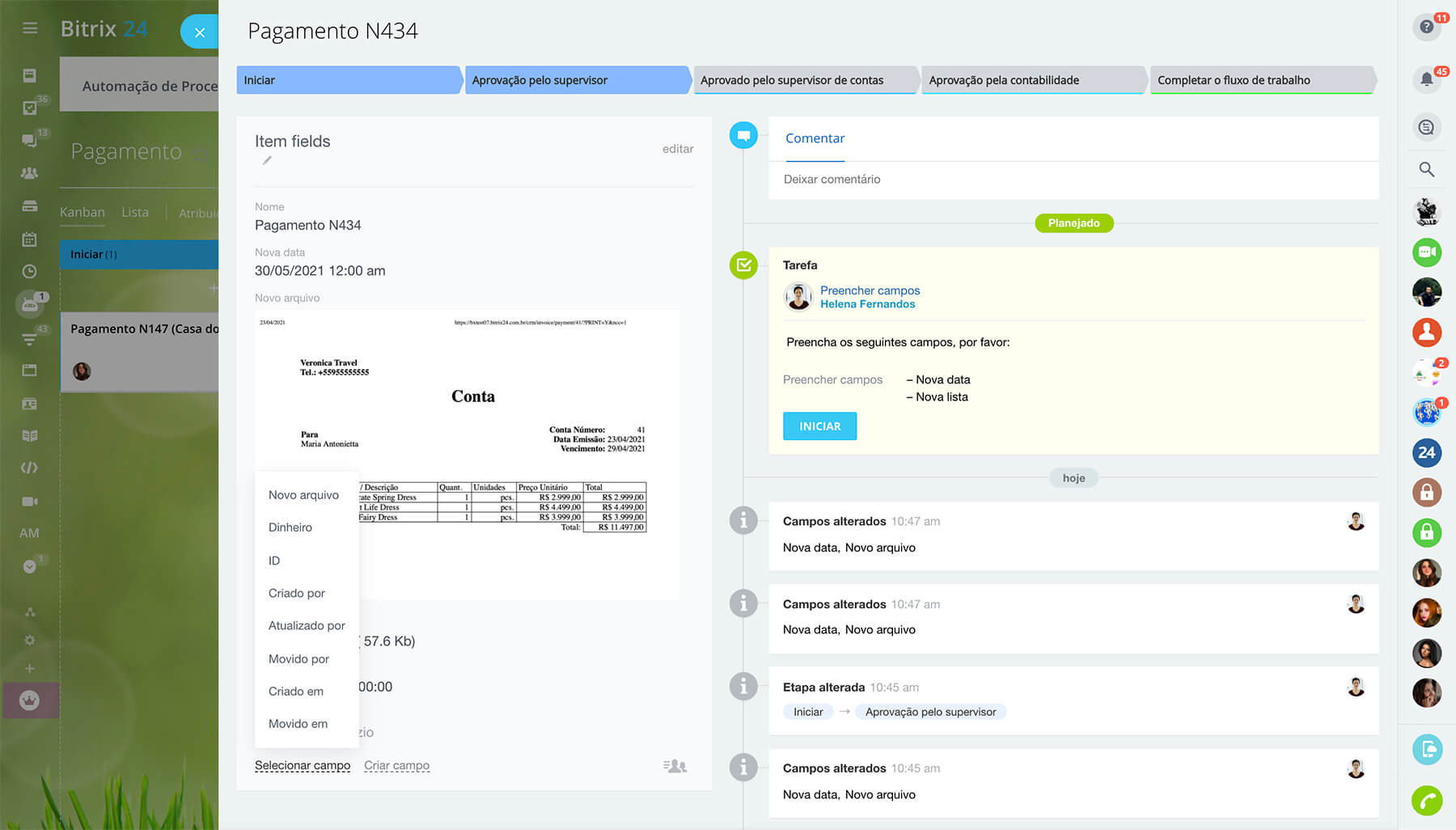
Task: Open the green video call icon
Action: pyautogui.click(x=1426, y=252)
